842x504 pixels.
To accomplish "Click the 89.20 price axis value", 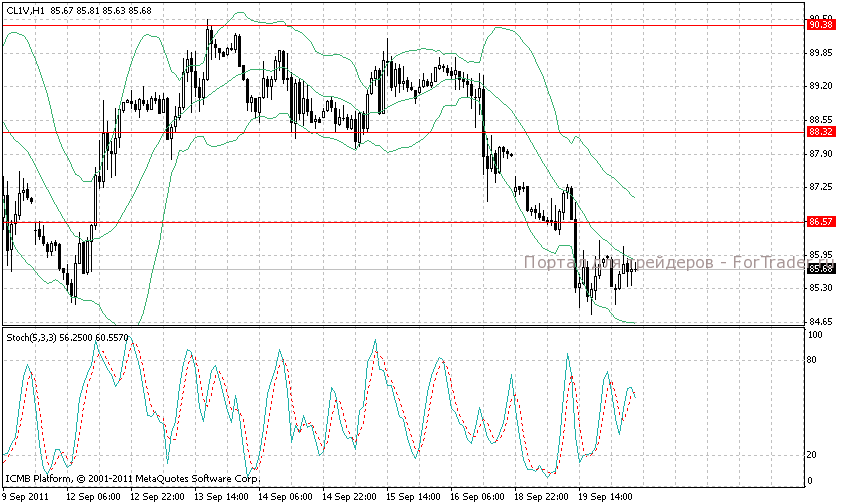I will click(x=821, y=86).
